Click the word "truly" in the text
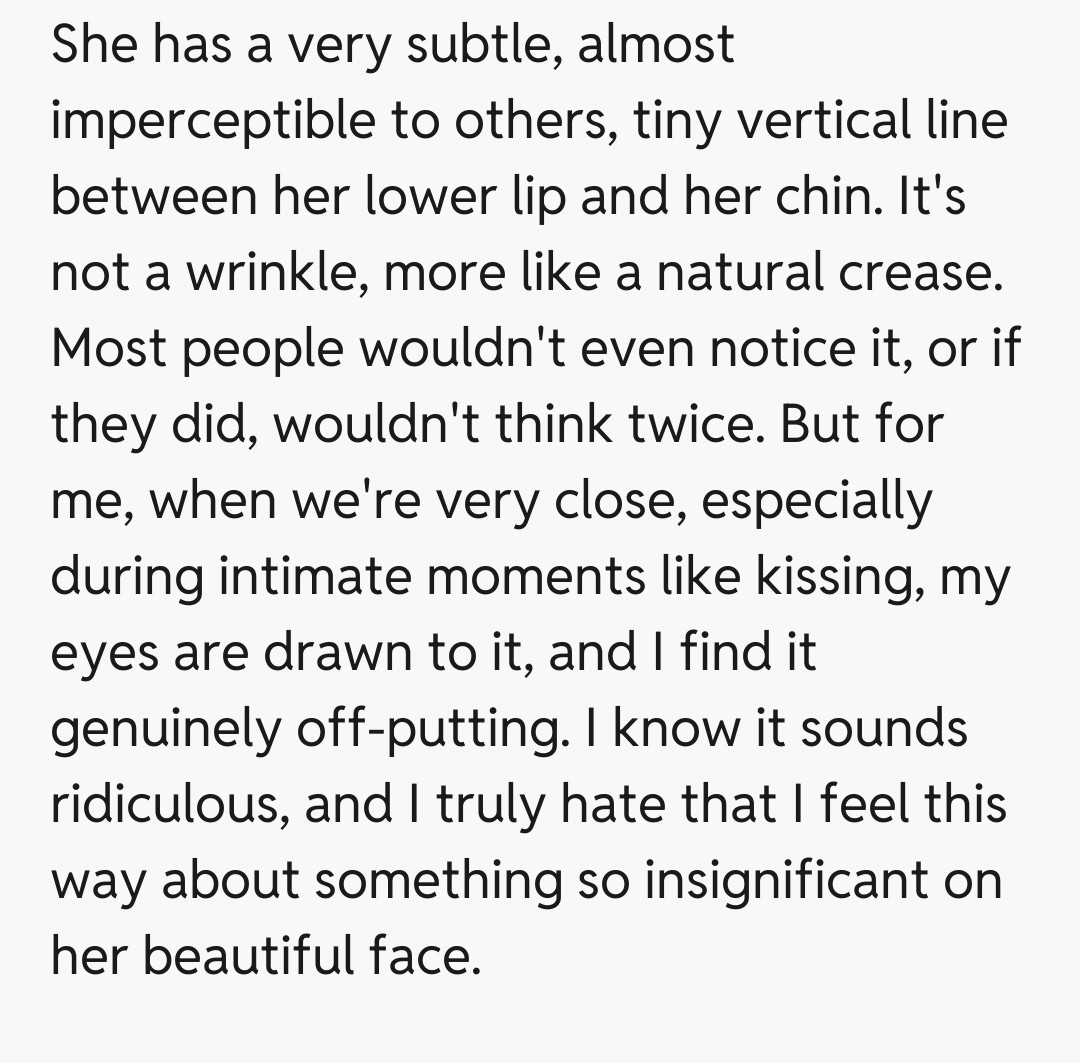Screen dimensions: 1080x1063 click(483, 805)
